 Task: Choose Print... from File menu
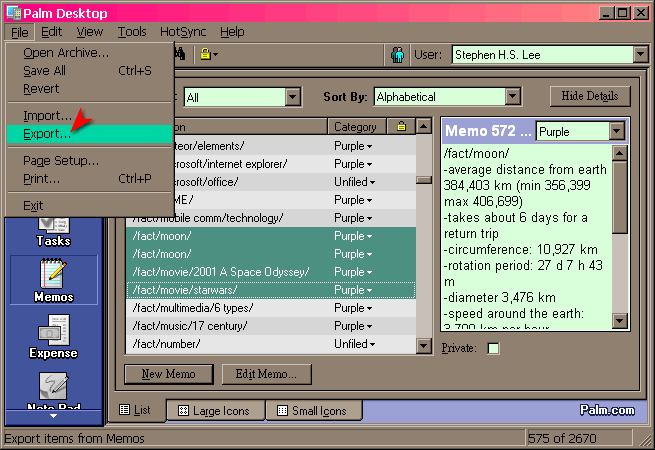[x=89, y=178]
